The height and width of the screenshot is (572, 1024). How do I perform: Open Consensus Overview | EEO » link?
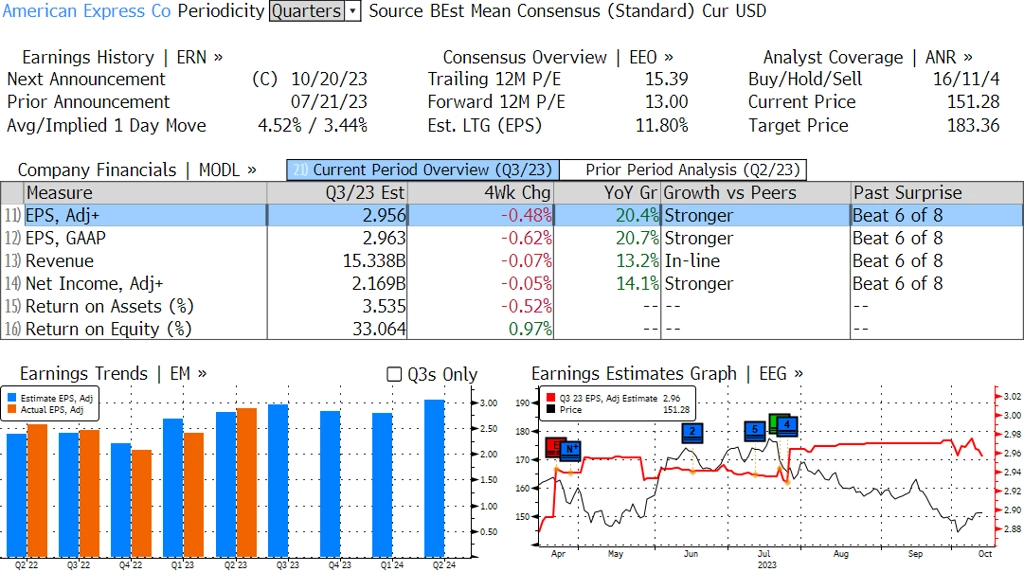(x=558, y=57)
